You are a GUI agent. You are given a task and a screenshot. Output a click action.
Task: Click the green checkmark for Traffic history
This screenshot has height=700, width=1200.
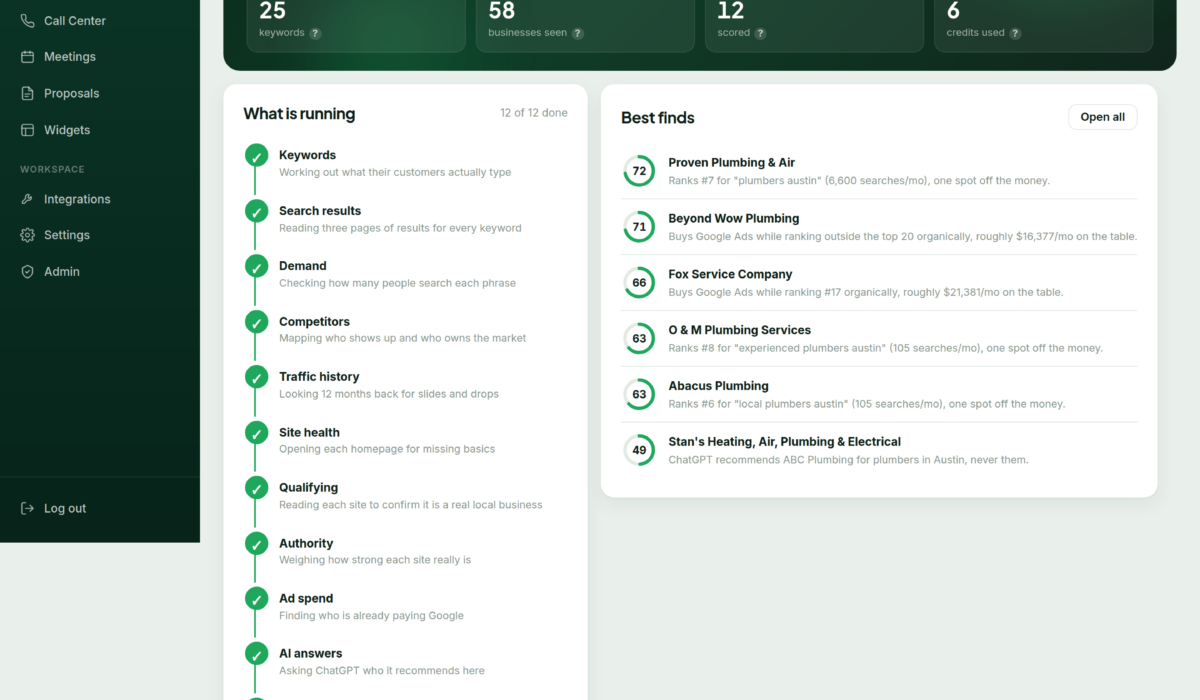tap(256, 378)
